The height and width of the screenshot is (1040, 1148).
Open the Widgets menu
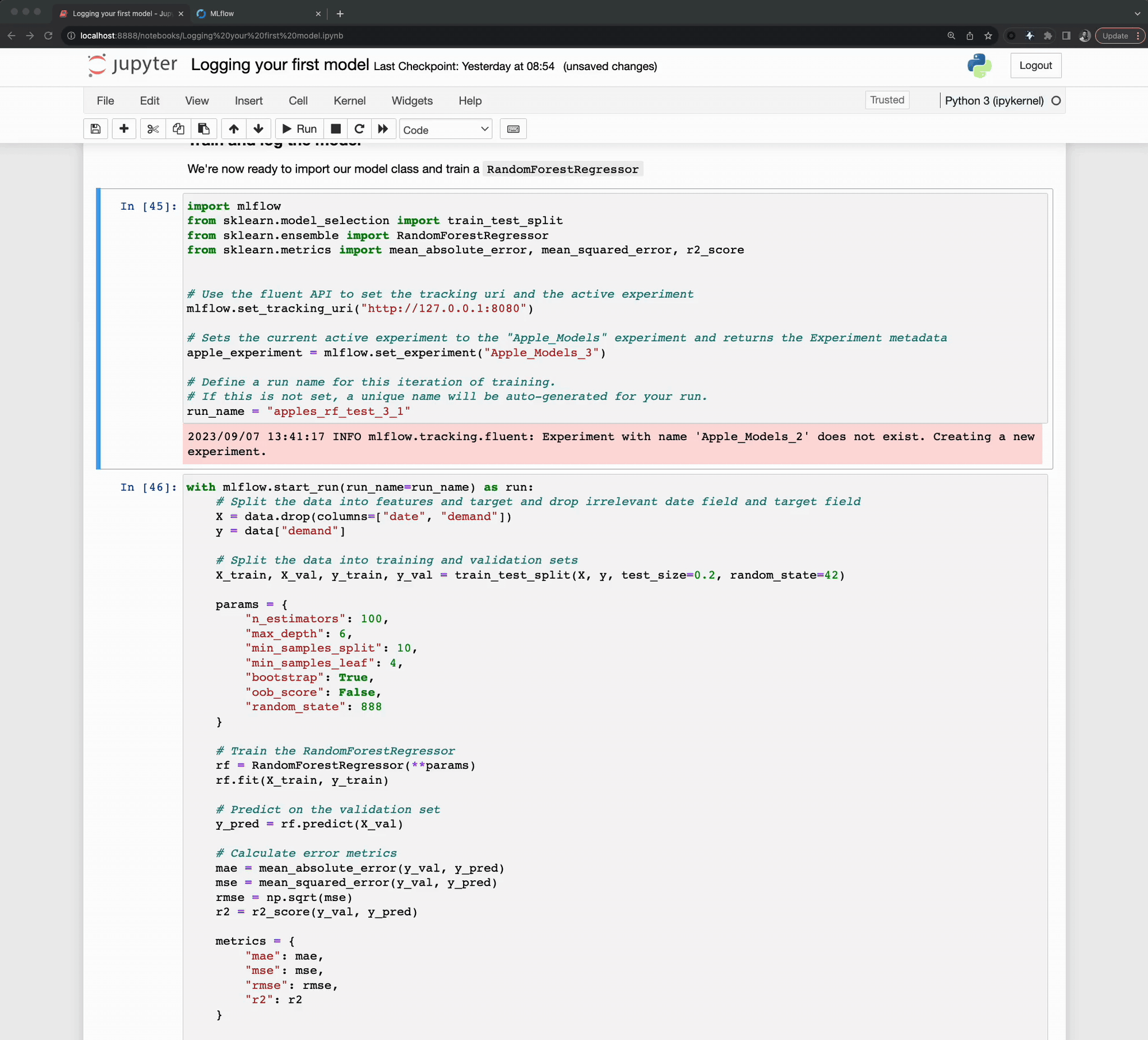[x=411, y=101]
